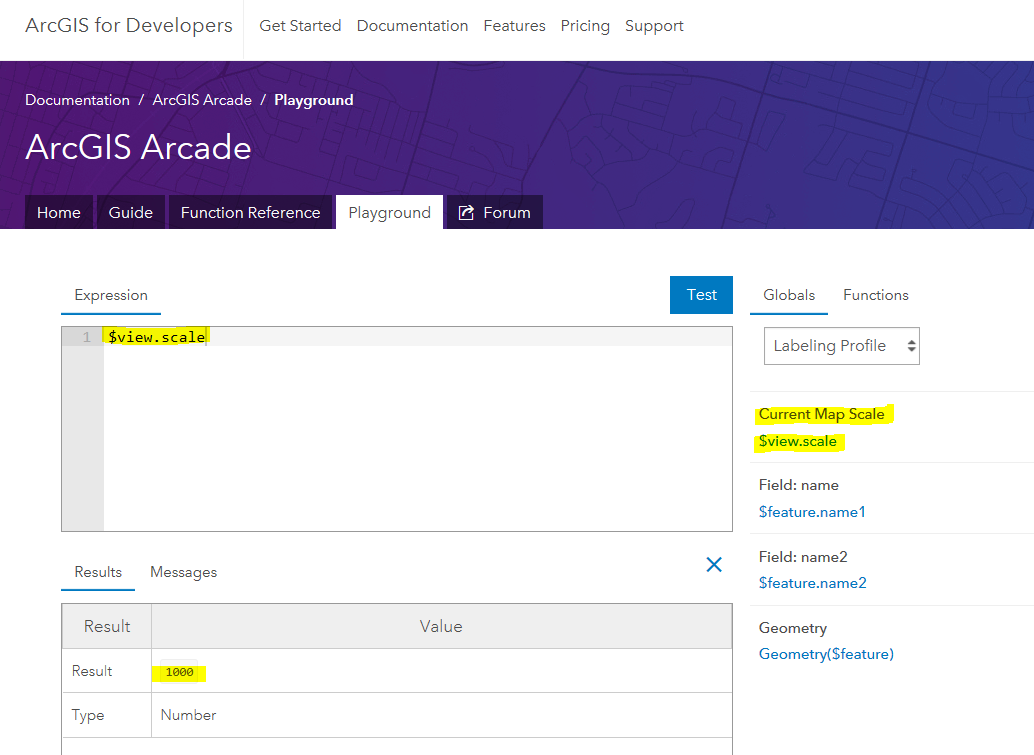The height and width of the screenshot is (755, 1034).
Task: Switch to the Globals tab
Action: click(x=789, y=295)
